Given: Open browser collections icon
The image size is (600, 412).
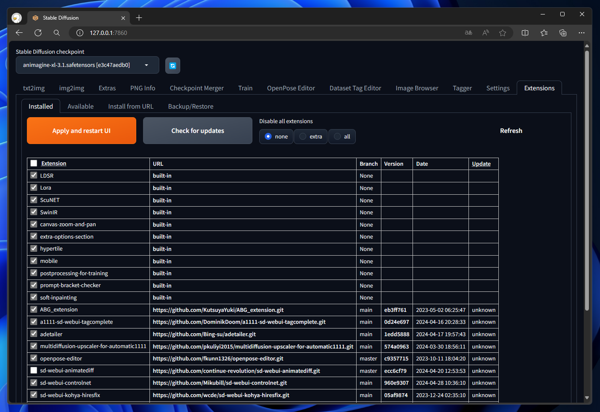Looking at the screenshot, I should click(563, 33).
